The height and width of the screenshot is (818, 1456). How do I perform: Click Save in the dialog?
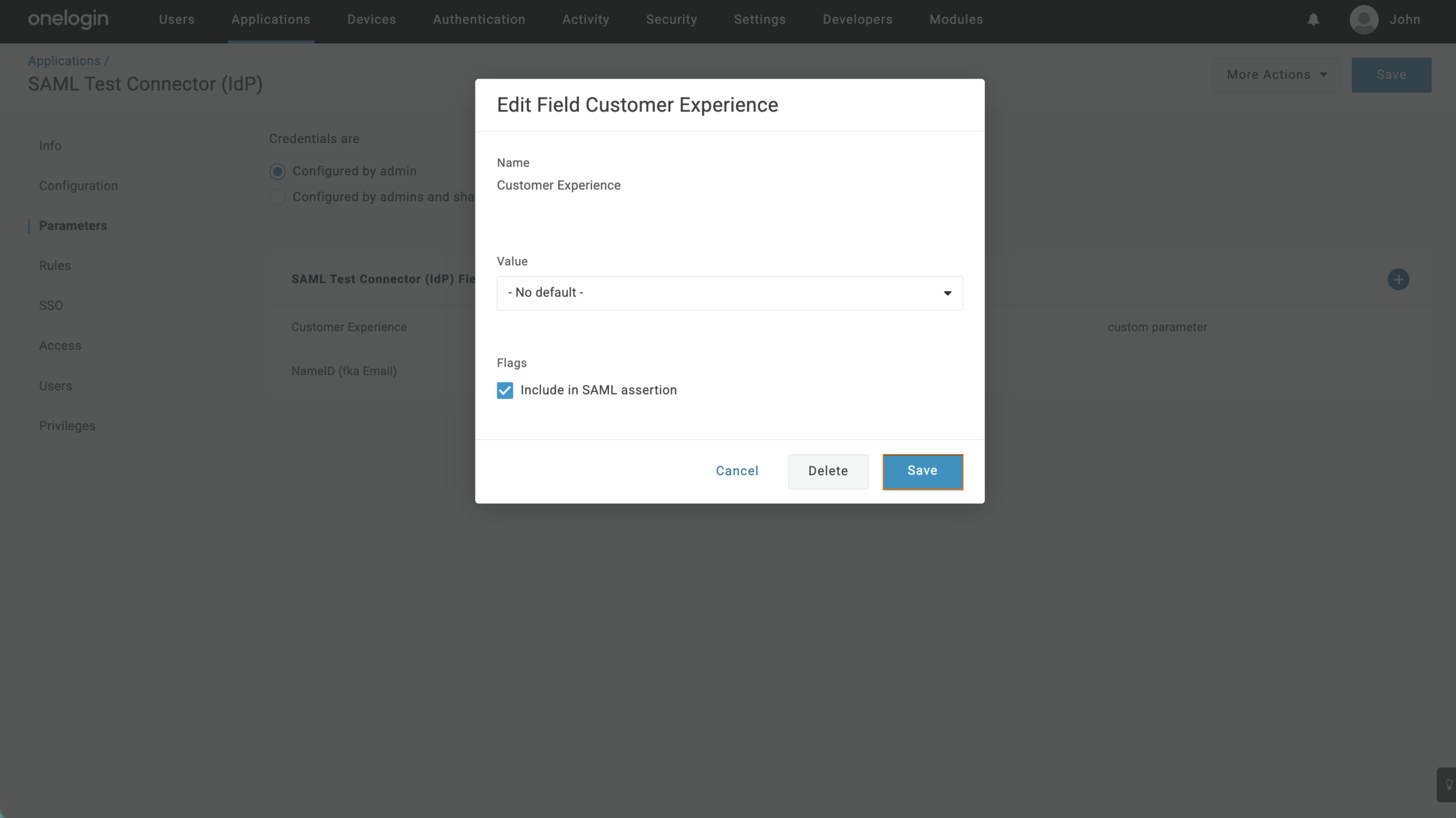(x=922, y=471)
